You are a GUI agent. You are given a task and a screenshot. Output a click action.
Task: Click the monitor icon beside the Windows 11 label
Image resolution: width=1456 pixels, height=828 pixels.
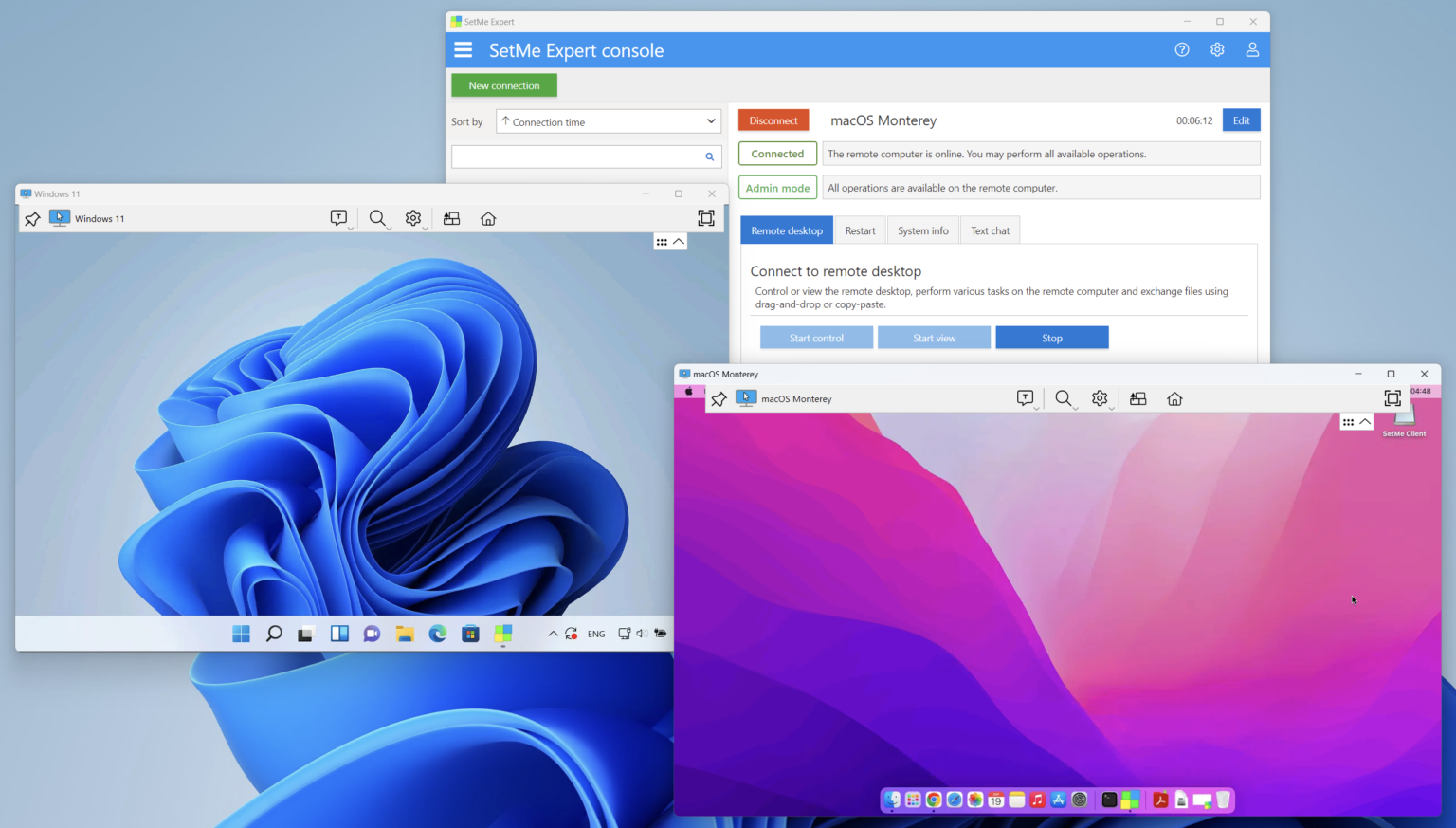click(60, 218)
